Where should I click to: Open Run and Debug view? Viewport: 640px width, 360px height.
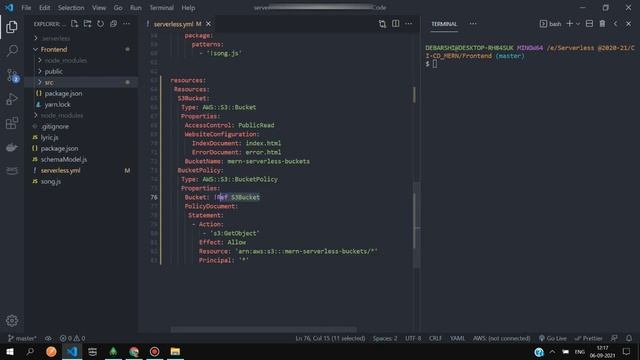[12, 99]
